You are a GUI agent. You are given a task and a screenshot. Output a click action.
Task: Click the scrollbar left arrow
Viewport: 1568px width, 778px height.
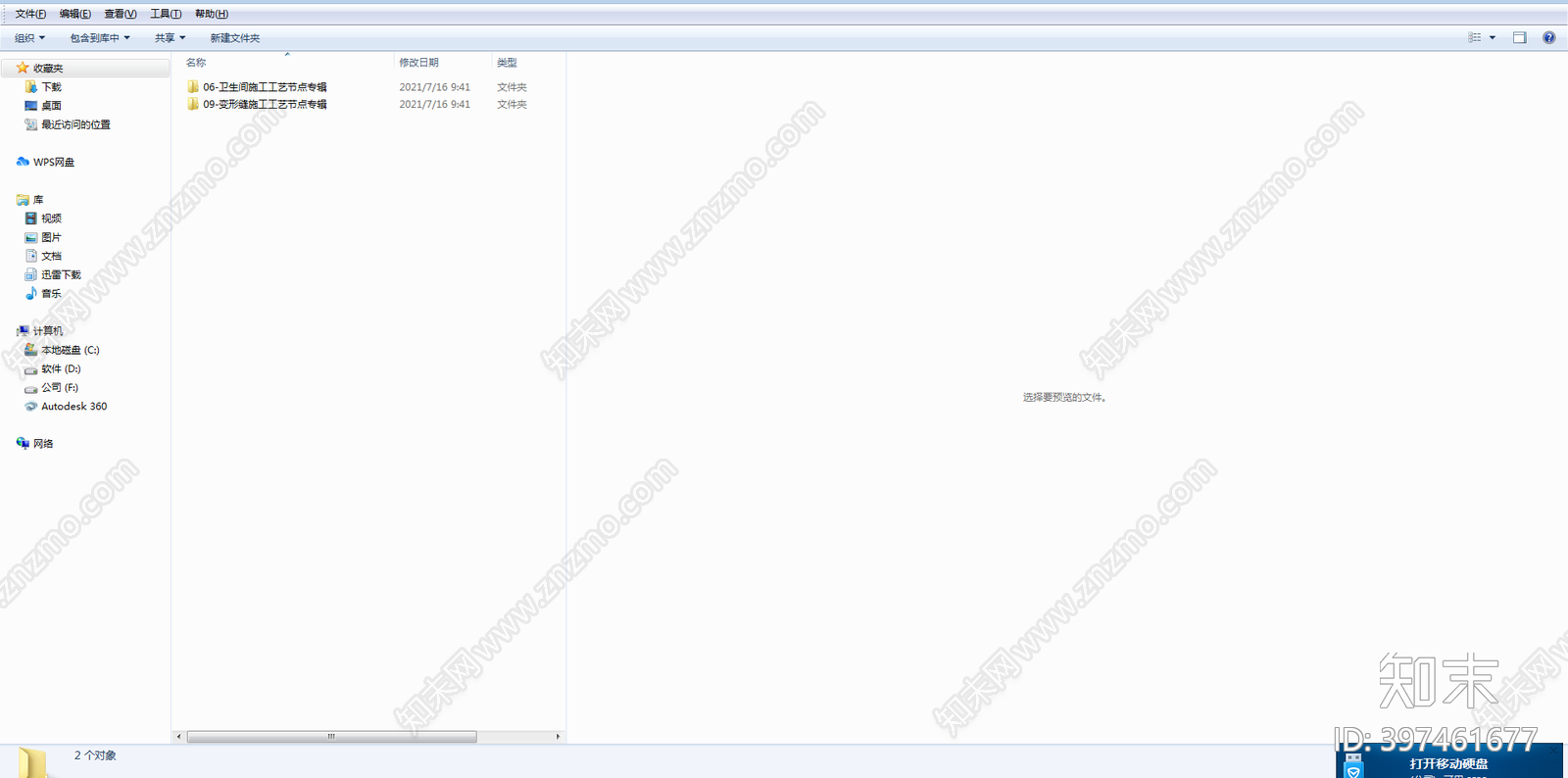(x=178, y=736)
